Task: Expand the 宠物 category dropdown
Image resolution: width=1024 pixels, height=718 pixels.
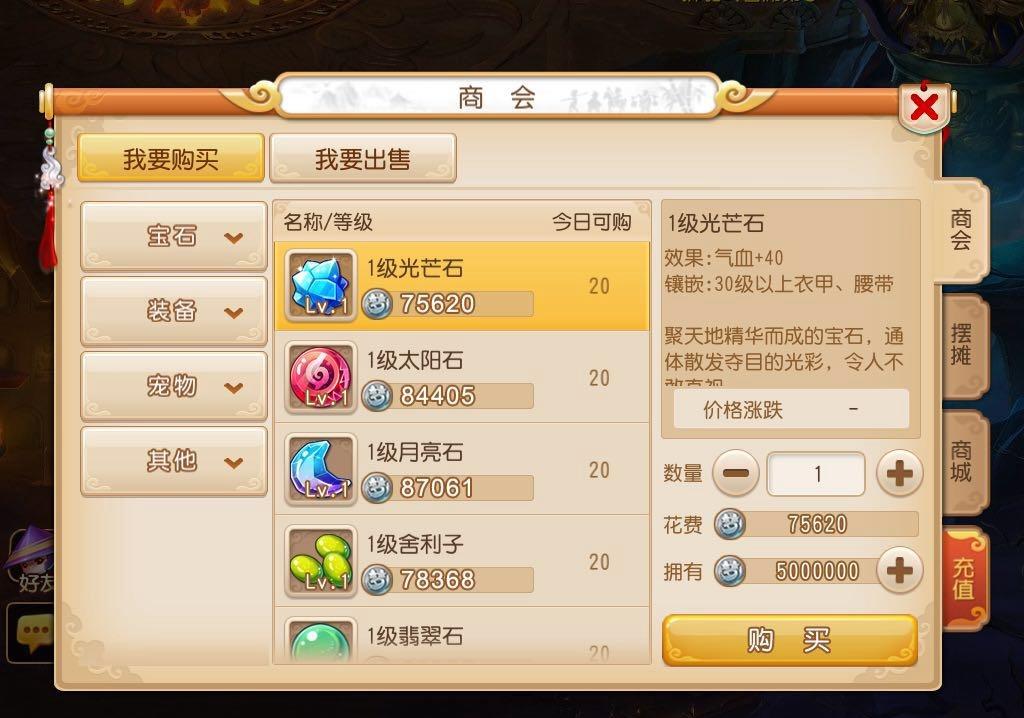Action: pyautogui.click(x=174, y=386)
